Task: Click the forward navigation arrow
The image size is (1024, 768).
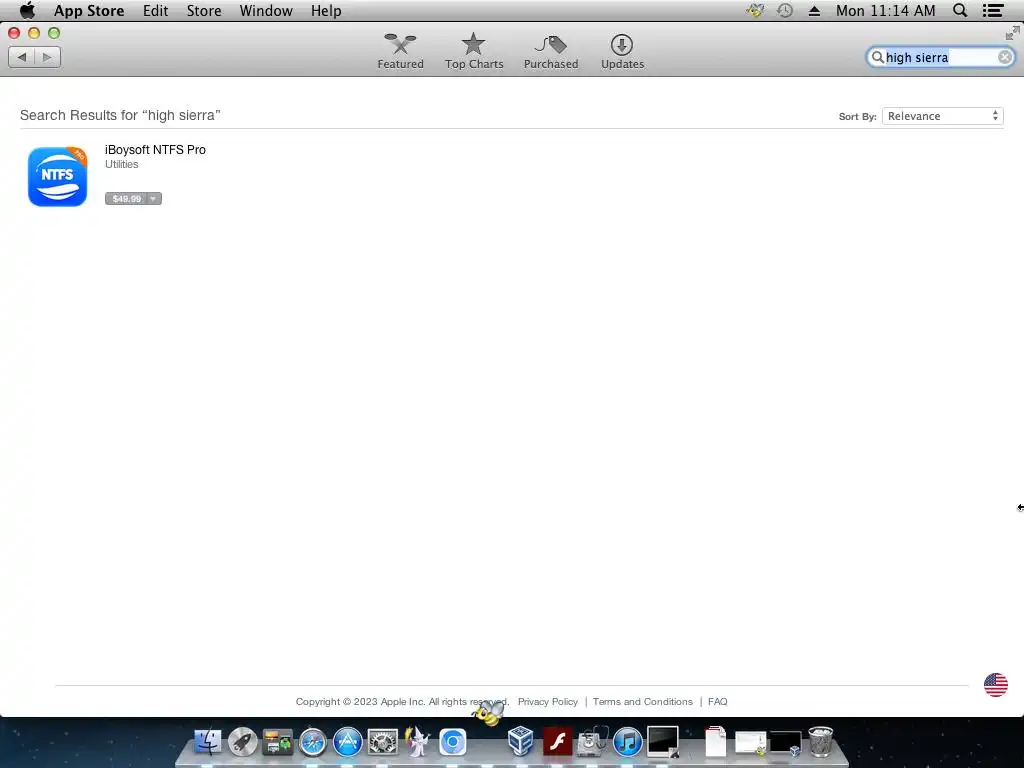Action: (x=48, y=57)
